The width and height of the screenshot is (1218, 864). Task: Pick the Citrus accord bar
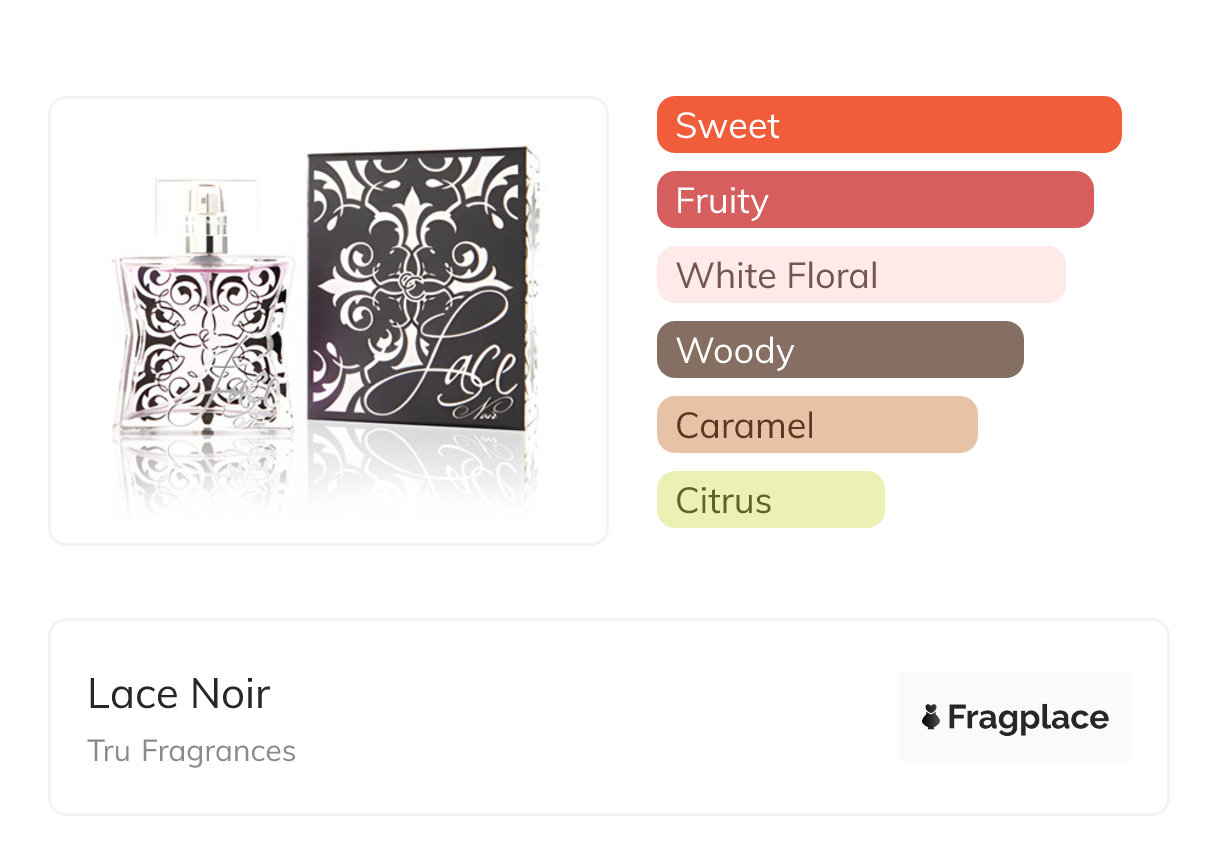[x=770, y=500]
